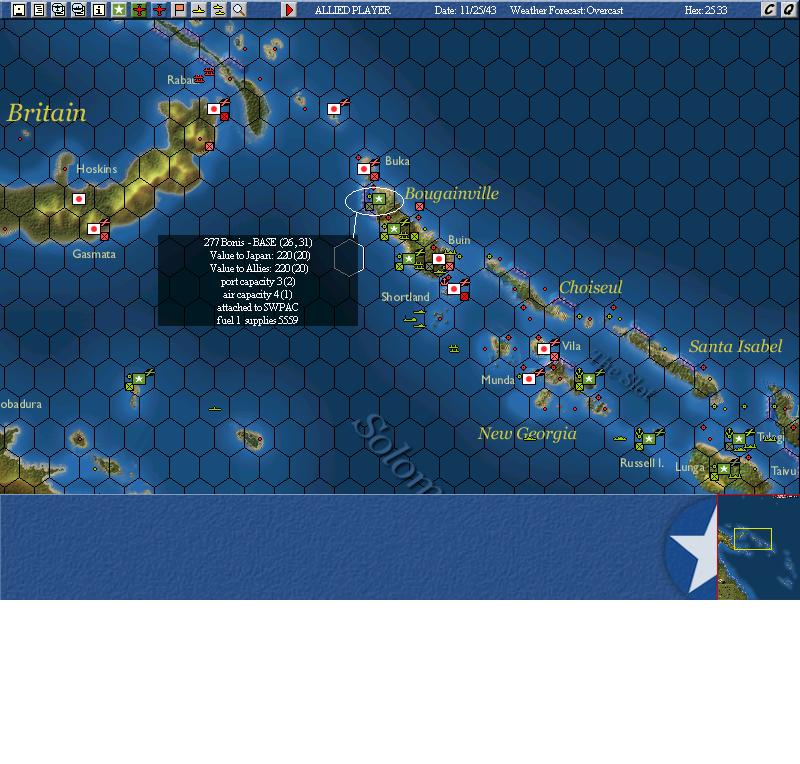Select the yellow ship group south of Shortland

tap(416, 319)
